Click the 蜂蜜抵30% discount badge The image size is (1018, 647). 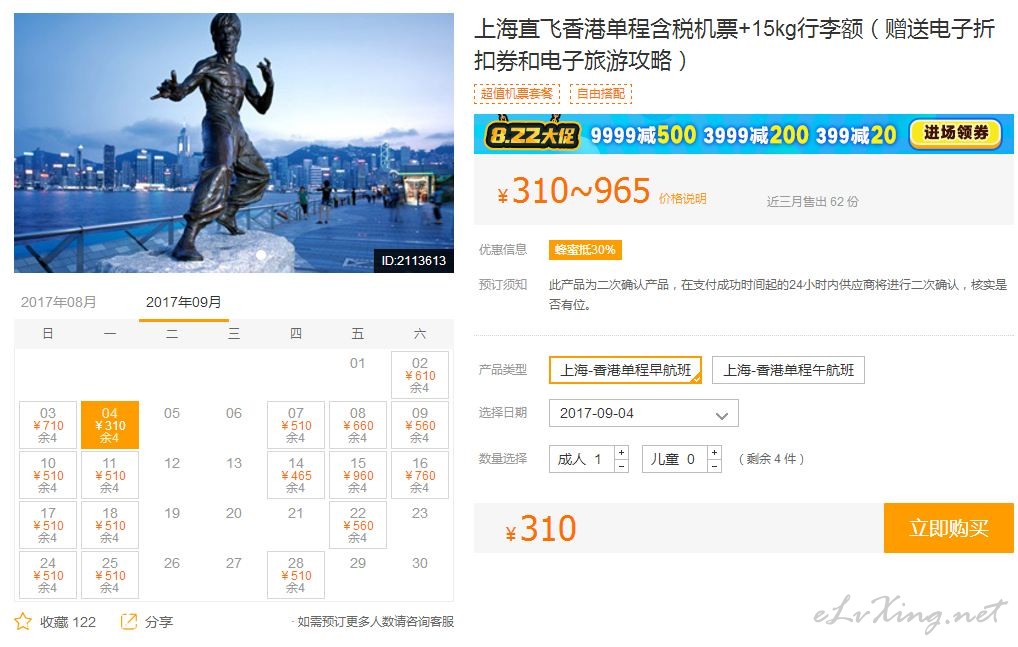click(585, 250)
